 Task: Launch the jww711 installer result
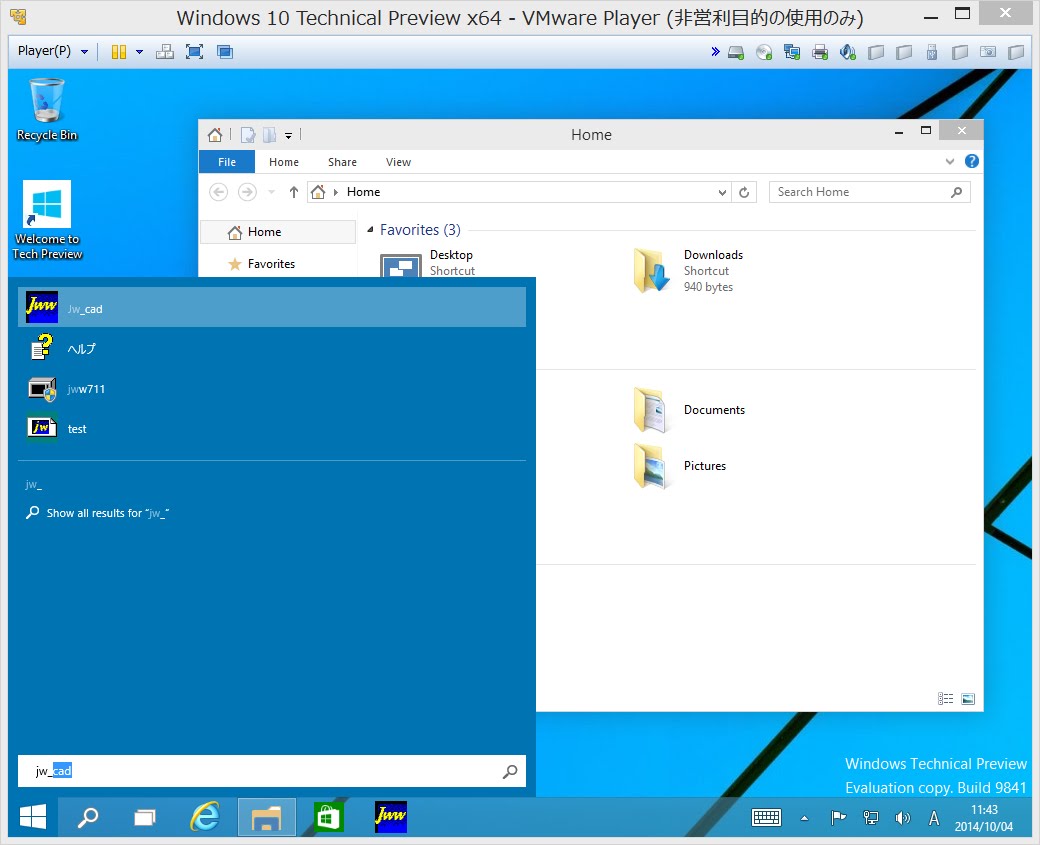pos(271,389)
